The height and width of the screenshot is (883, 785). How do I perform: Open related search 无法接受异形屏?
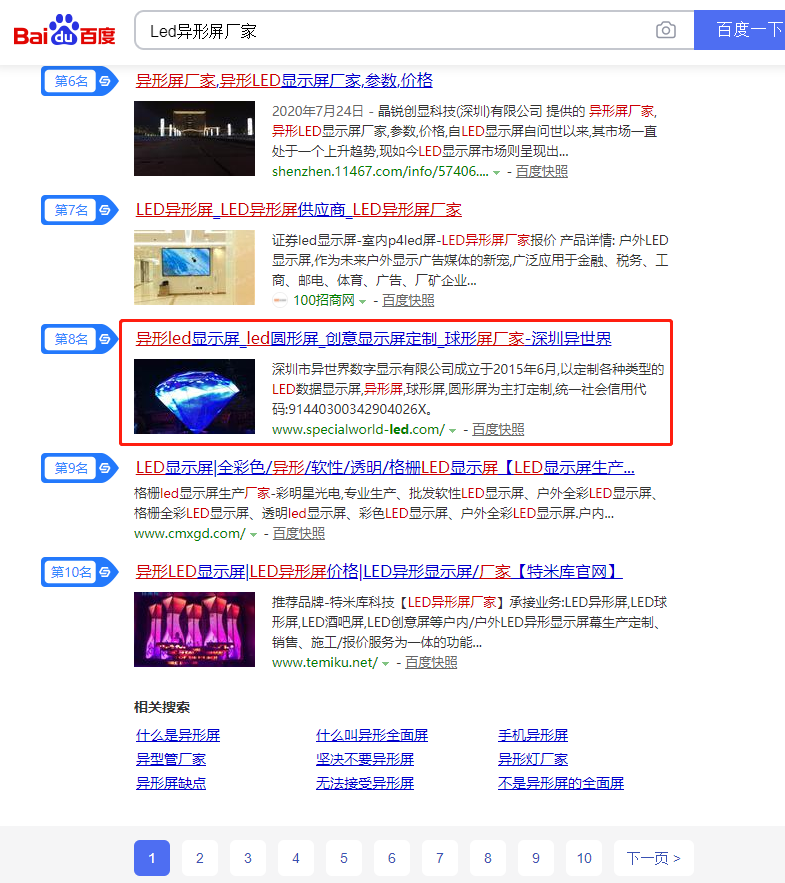point(365,783)
